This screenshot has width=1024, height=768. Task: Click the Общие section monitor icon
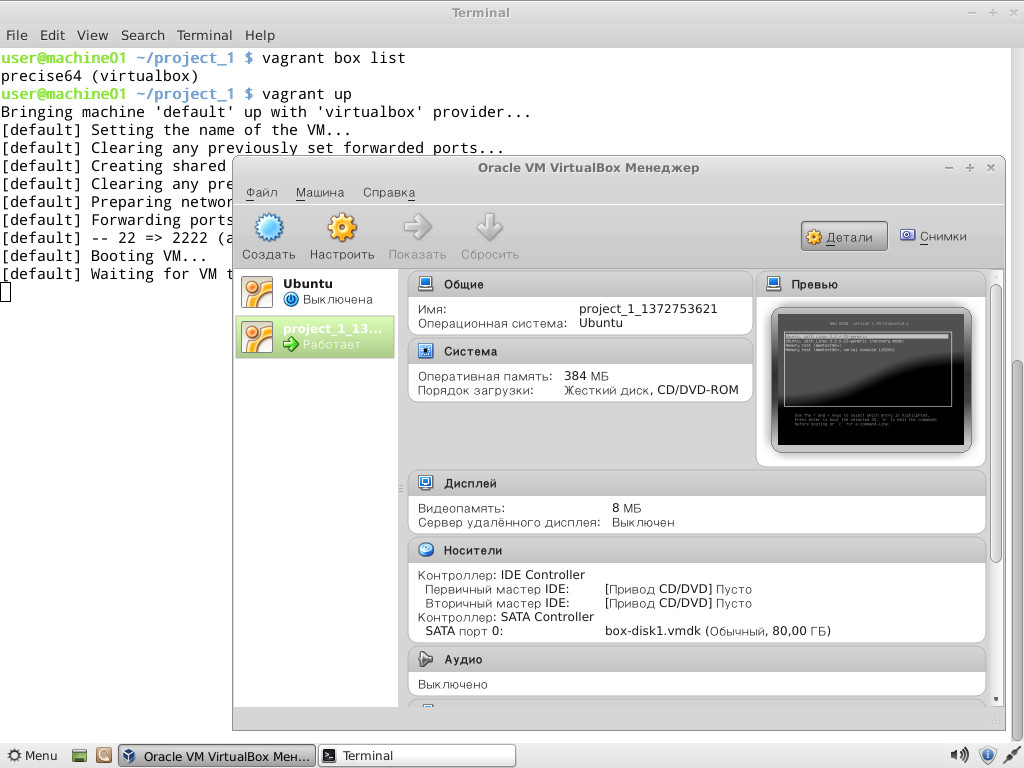426,283
